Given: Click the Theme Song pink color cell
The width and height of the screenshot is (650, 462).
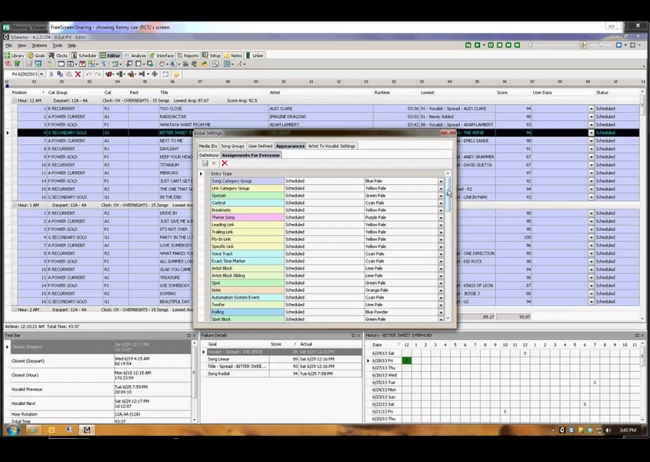Looking at the screenshot, I should click(247, 217).
